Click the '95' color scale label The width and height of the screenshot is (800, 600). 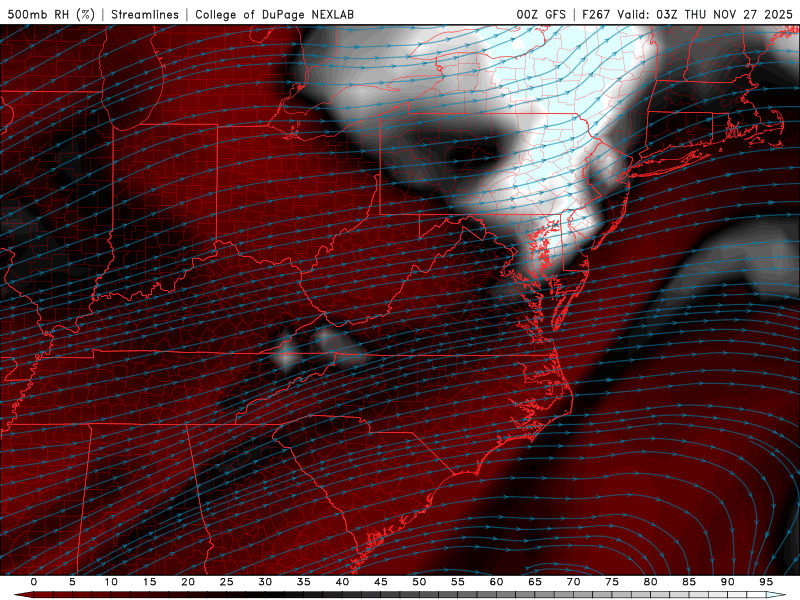tap(765, 582)
